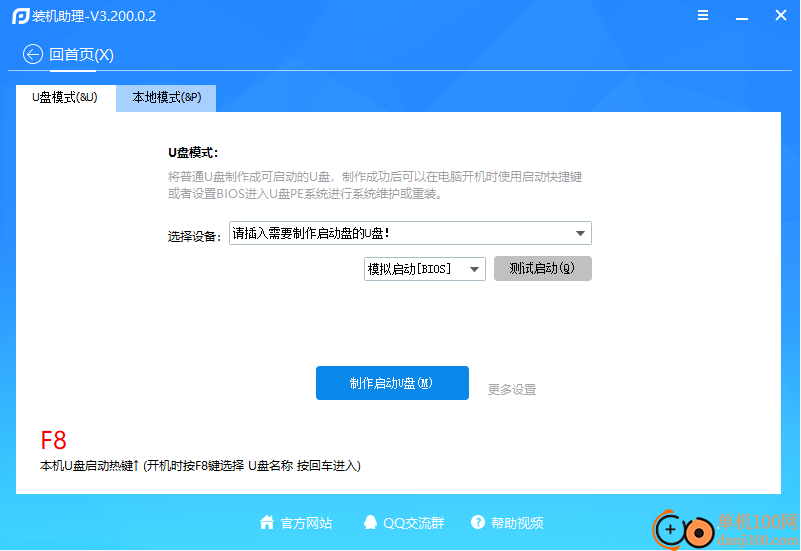801x551 pixels.
Task: Expand the 选择设备 dropdown arrow
Action: [580, 233]
